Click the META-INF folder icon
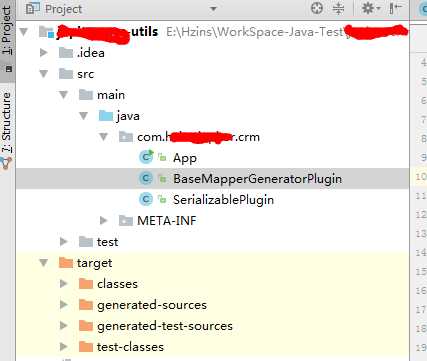Image resolution: width=427 pixels, height=361 pixels. [x=126, y=220]
